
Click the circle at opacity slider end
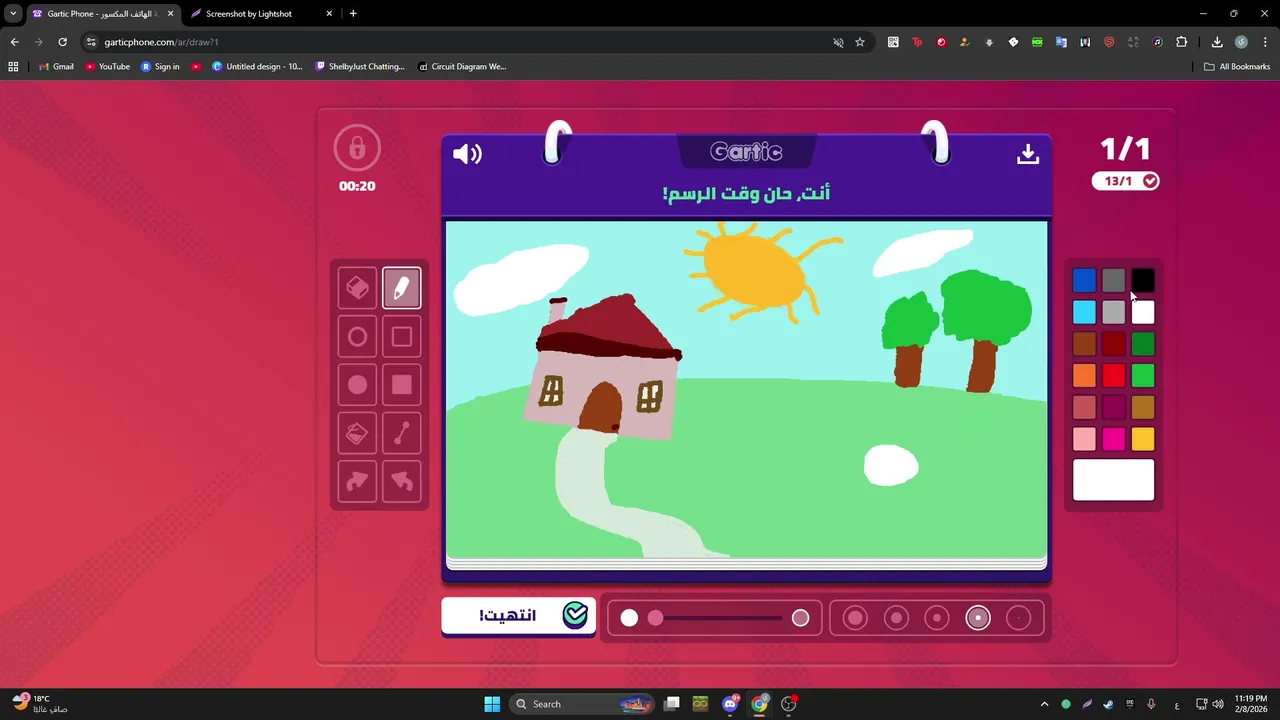pyautogui.click(x=800, y=618)
